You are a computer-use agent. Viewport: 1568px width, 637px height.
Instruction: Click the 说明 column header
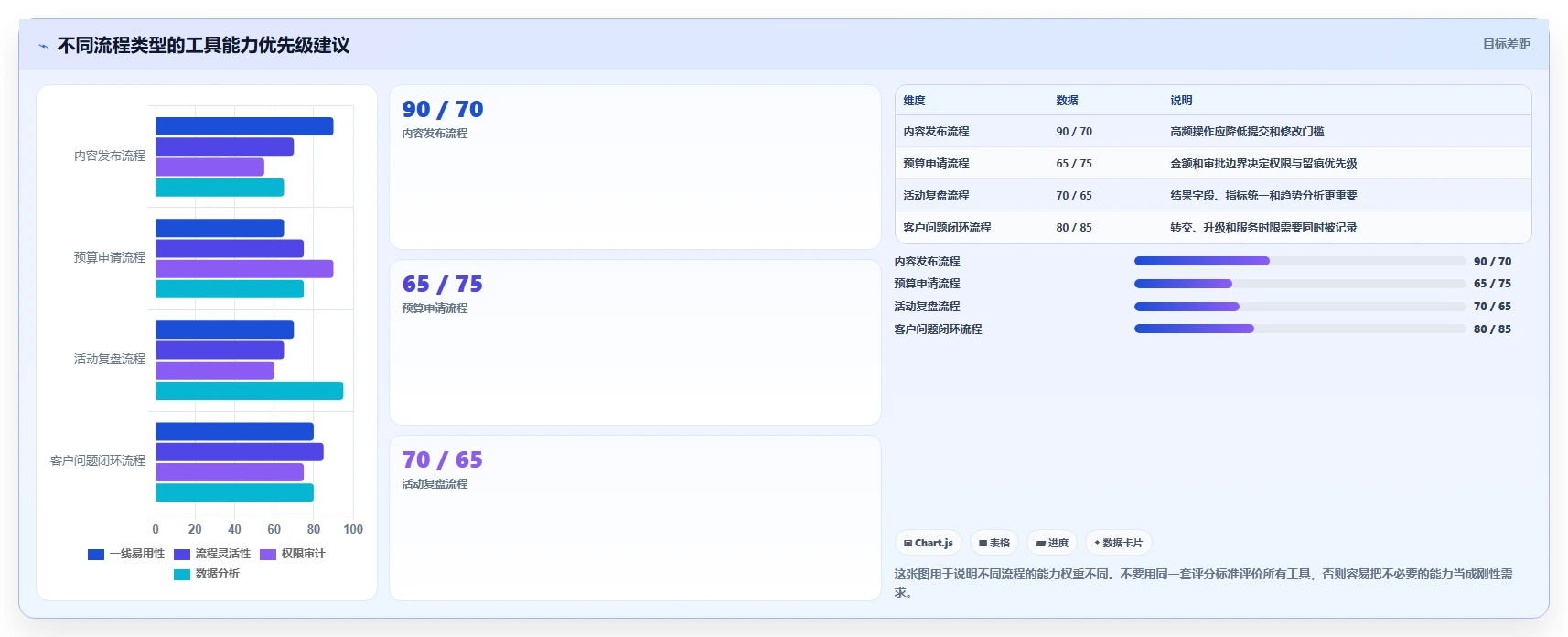coord(1181,101)
